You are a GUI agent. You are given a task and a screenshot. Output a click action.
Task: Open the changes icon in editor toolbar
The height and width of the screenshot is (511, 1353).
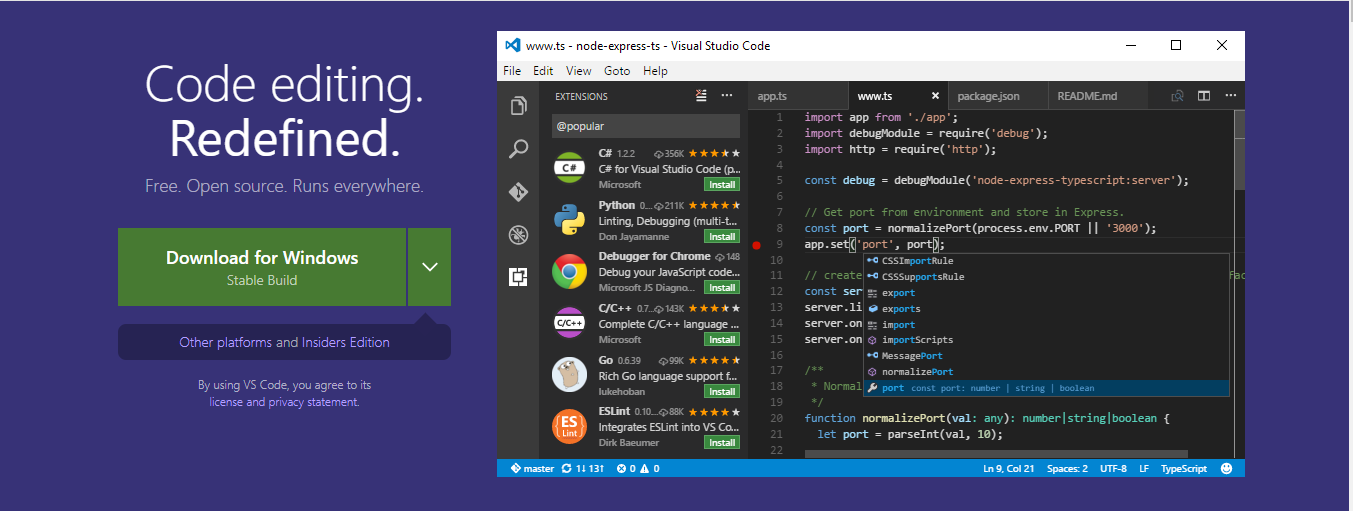(1177, 96)
